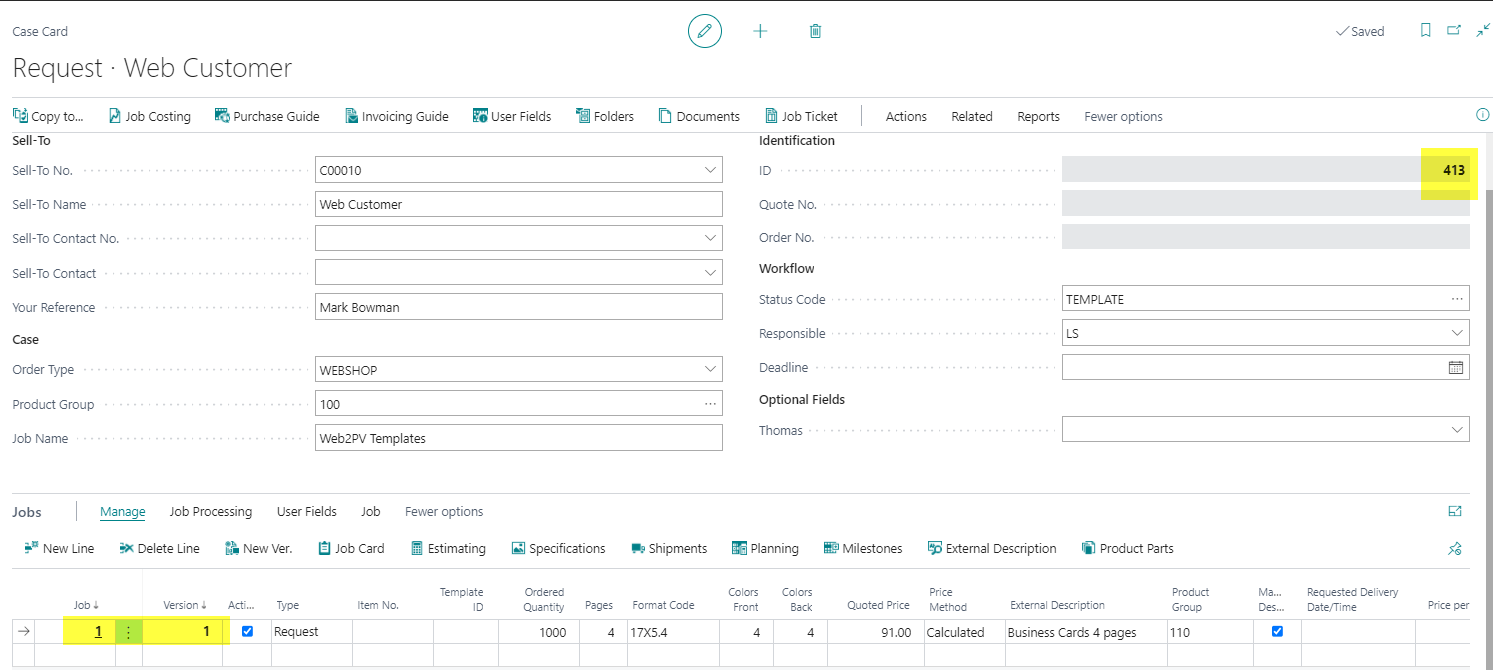The image size is (1493, 670).
Task: Select the Manage tab in Jobs
Action: pos(122,511)
